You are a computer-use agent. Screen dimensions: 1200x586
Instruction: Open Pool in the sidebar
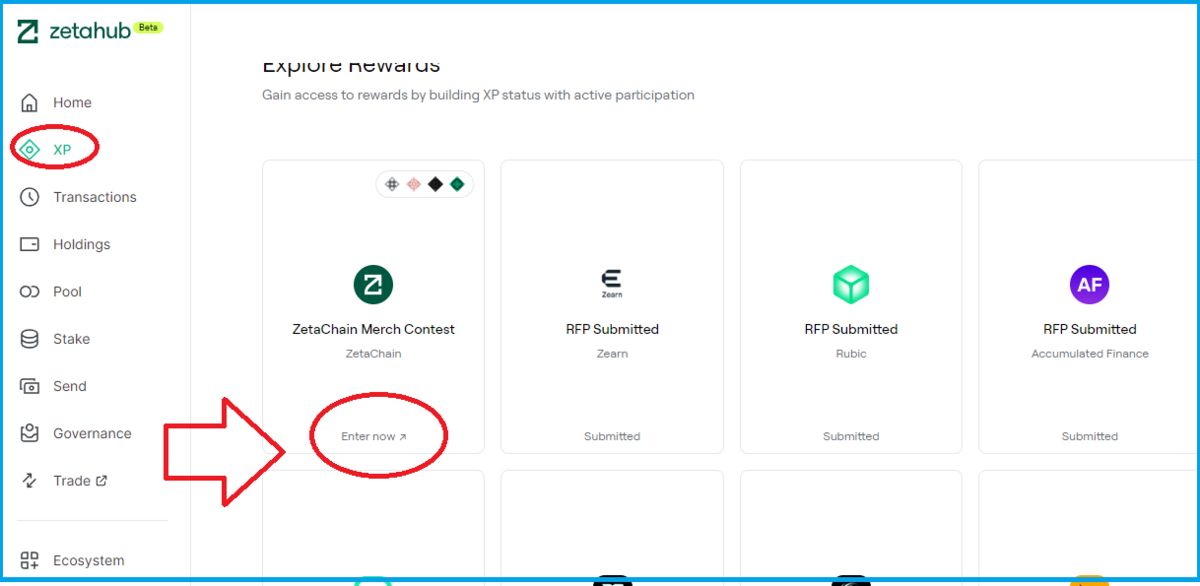pyautogui.click(x=67, y=292)
